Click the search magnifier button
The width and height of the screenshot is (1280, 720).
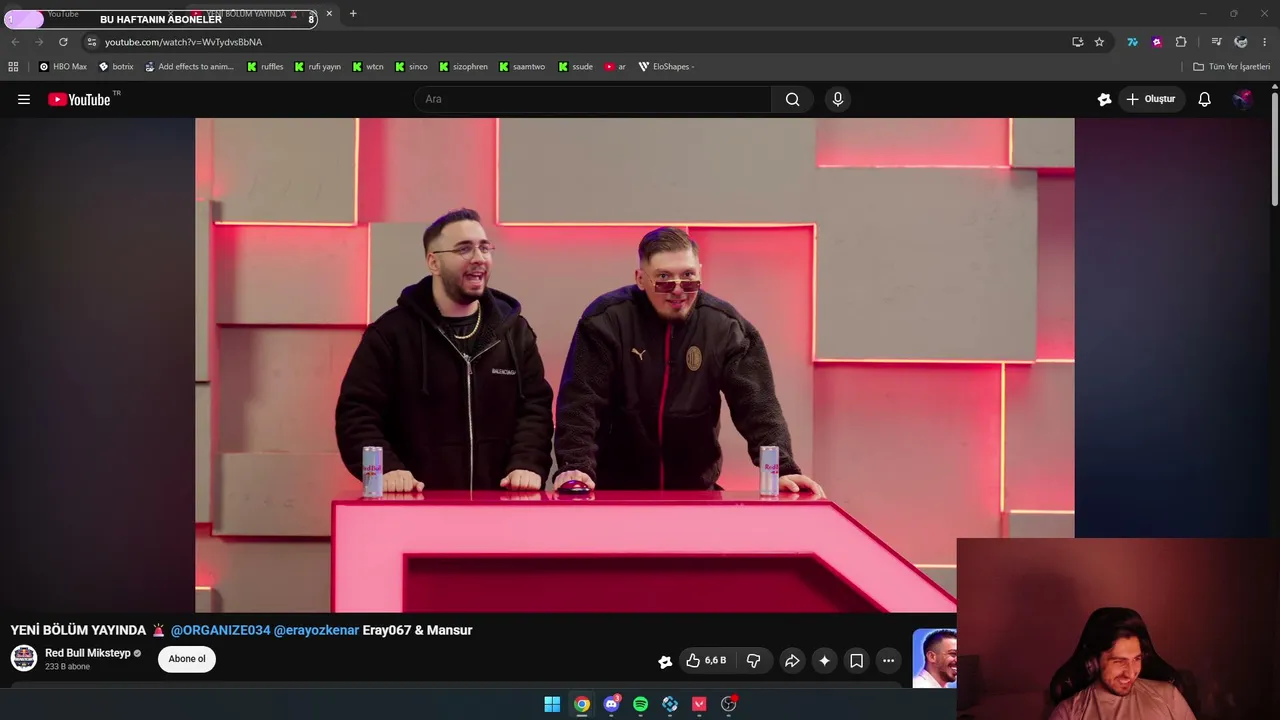pyautogui.click(x=792, y=99)
